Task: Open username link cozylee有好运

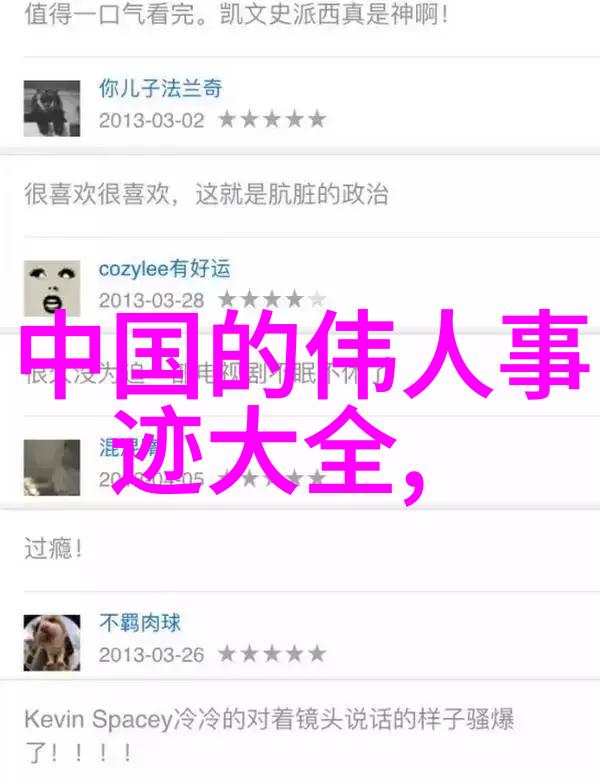Action: click(x=165, y=269)
